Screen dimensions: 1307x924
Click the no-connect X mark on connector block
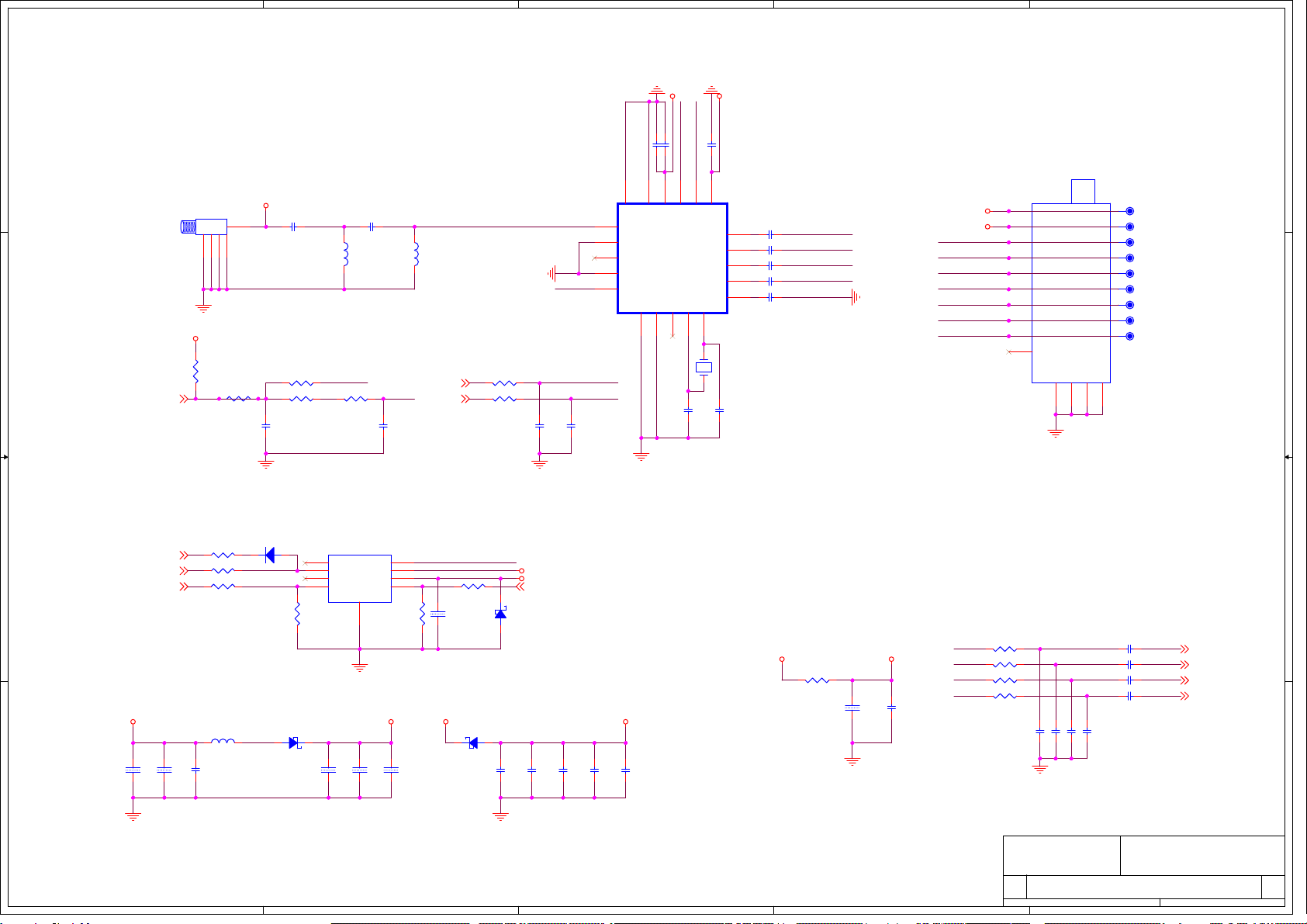pos(1008,352)
